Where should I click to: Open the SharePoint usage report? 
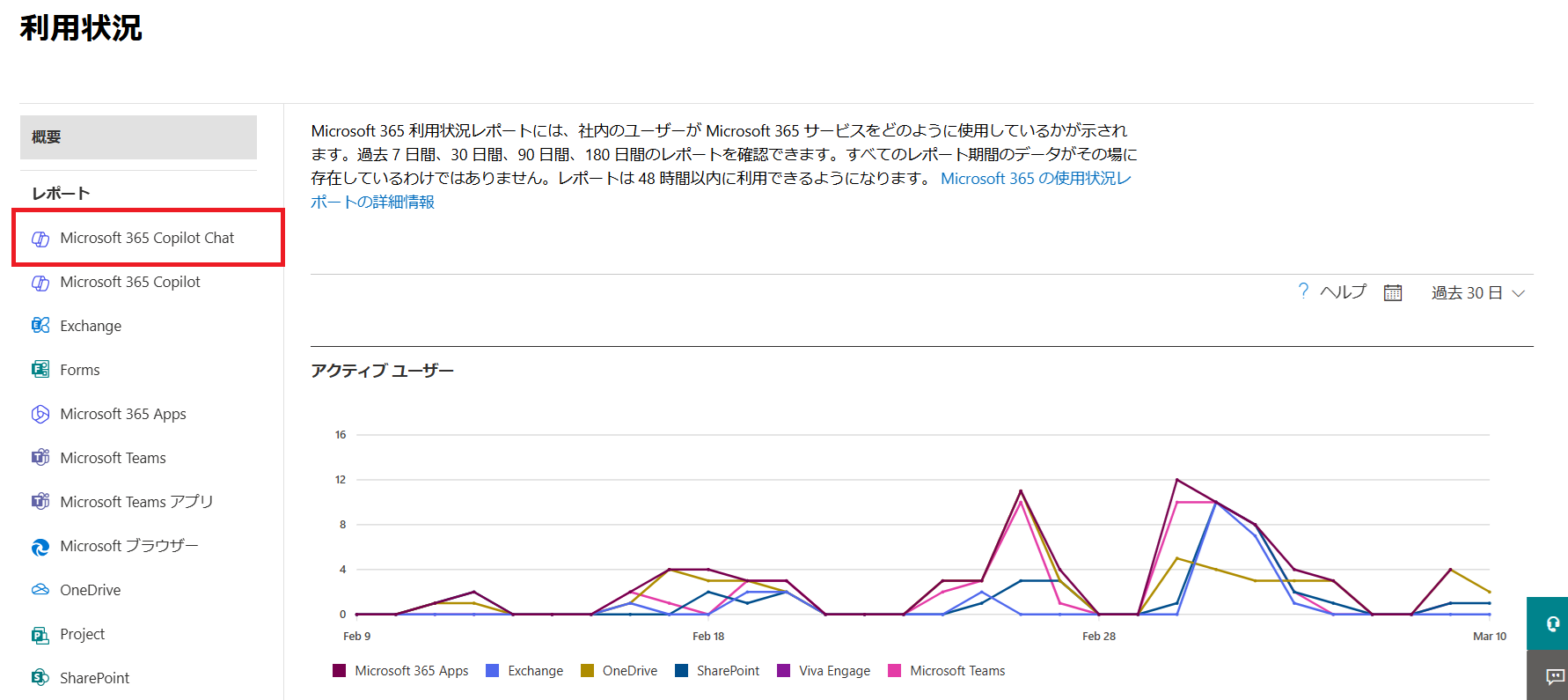coord(94,678)
